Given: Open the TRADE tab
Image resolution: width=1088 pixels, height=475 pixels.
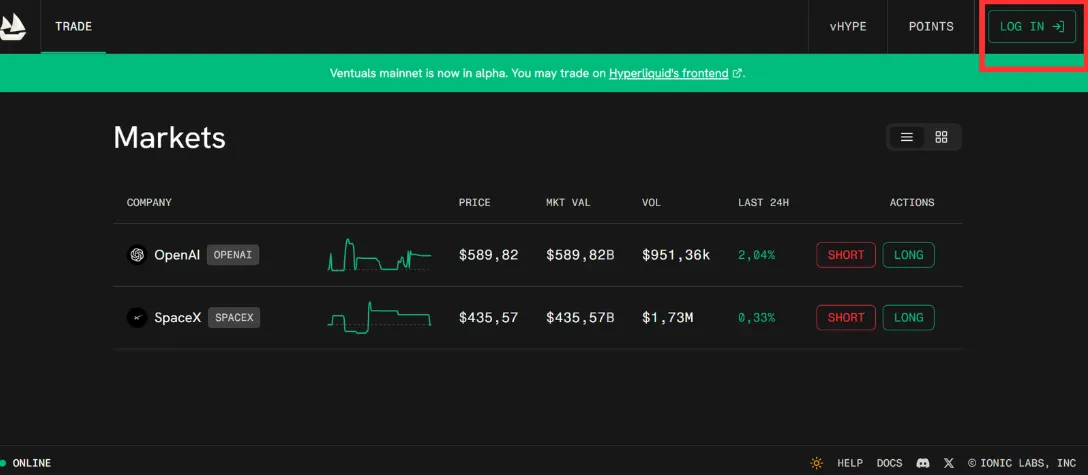Looking at the screenshot, I should tap(73, 27).
